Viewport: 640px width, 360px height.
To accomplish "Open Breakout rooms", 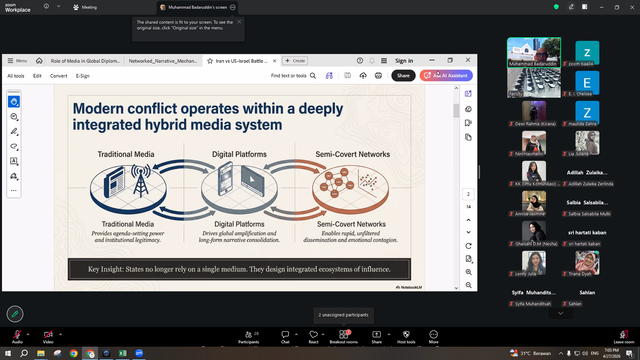I will click(x=344, y=337).
